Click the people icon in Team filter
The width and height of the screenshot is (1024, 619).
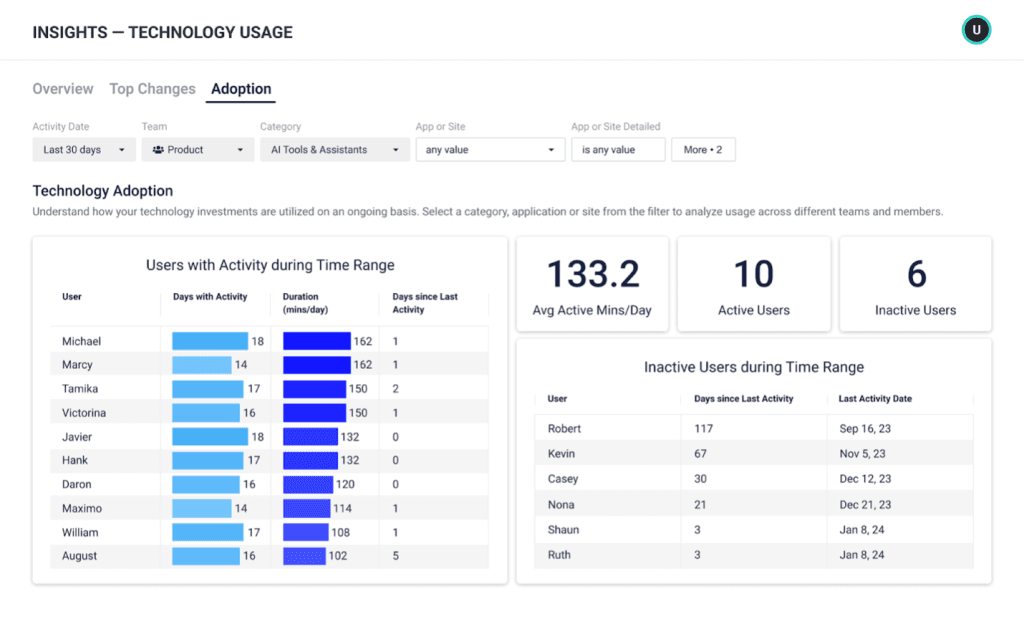pyautogui.click(x=158, y=150)
